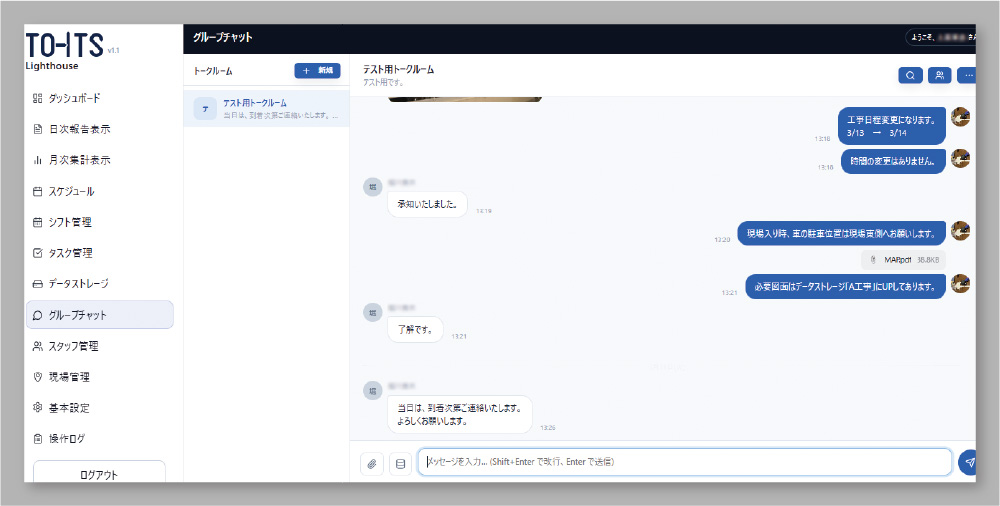Navigate to シフト管理
Image resolution: width=1000 pixels, height=506 pixels.
[70, 222]
